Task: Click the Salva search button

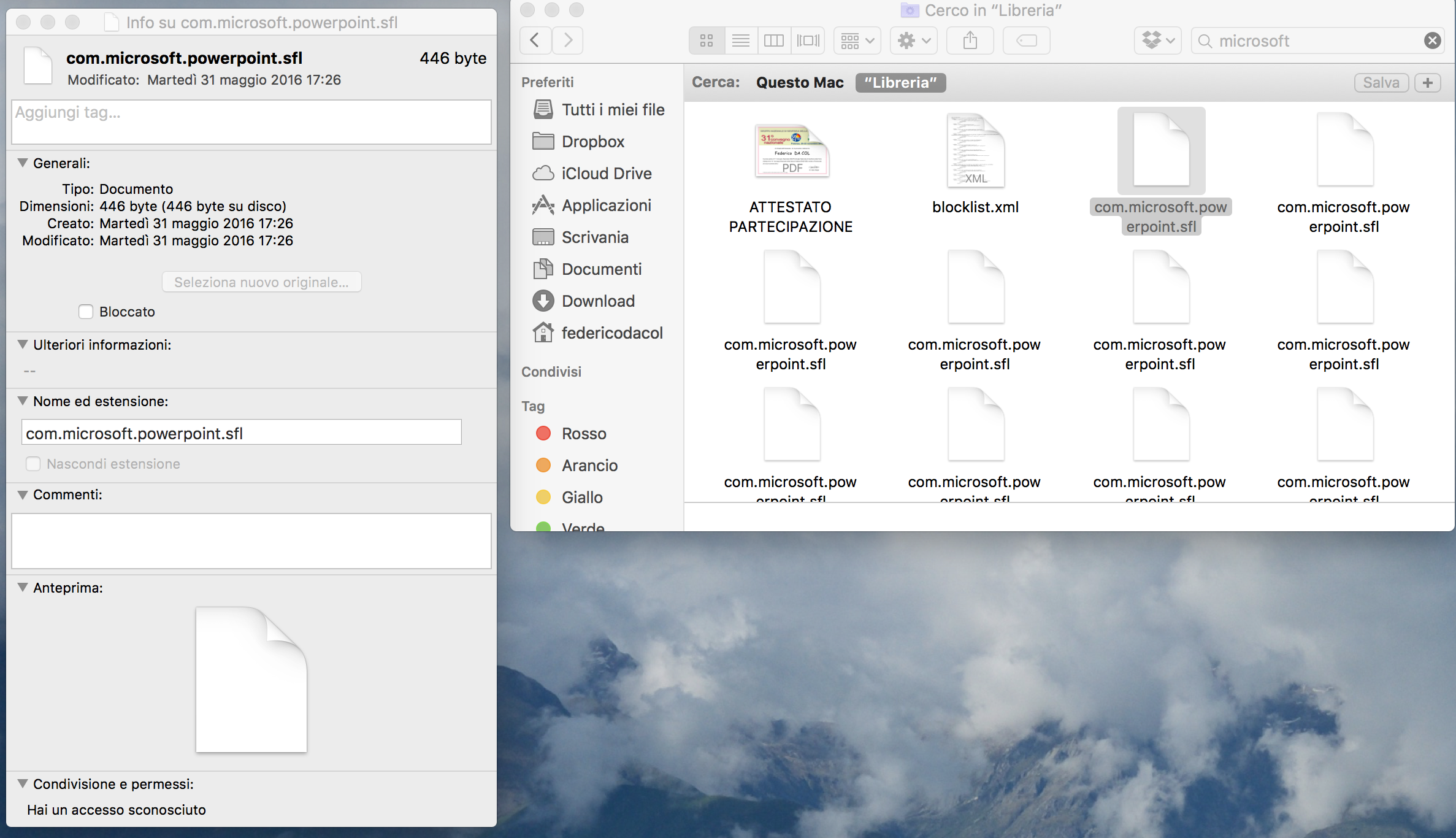Action: coord(1381,83)
